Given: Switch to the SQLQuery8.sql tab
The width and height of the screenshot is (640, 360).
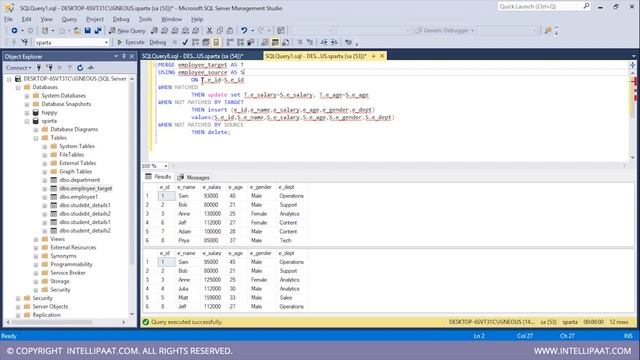Looking at the screenshot, I should [x=193, y=56].
